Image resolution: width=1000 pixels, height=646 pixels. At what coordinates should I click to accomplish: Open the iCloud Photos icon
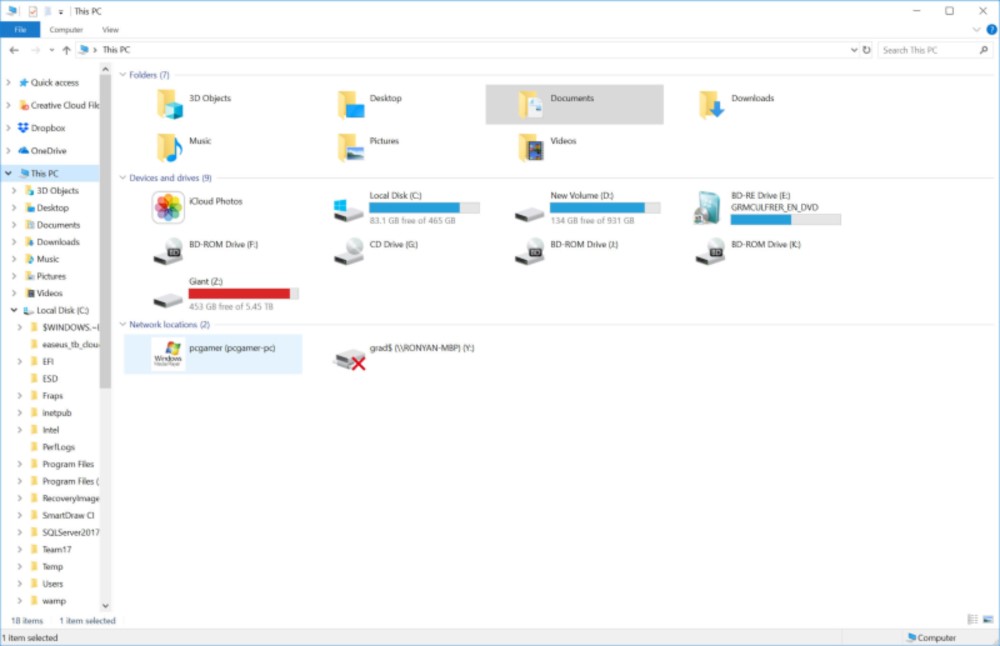pos(168,208)
